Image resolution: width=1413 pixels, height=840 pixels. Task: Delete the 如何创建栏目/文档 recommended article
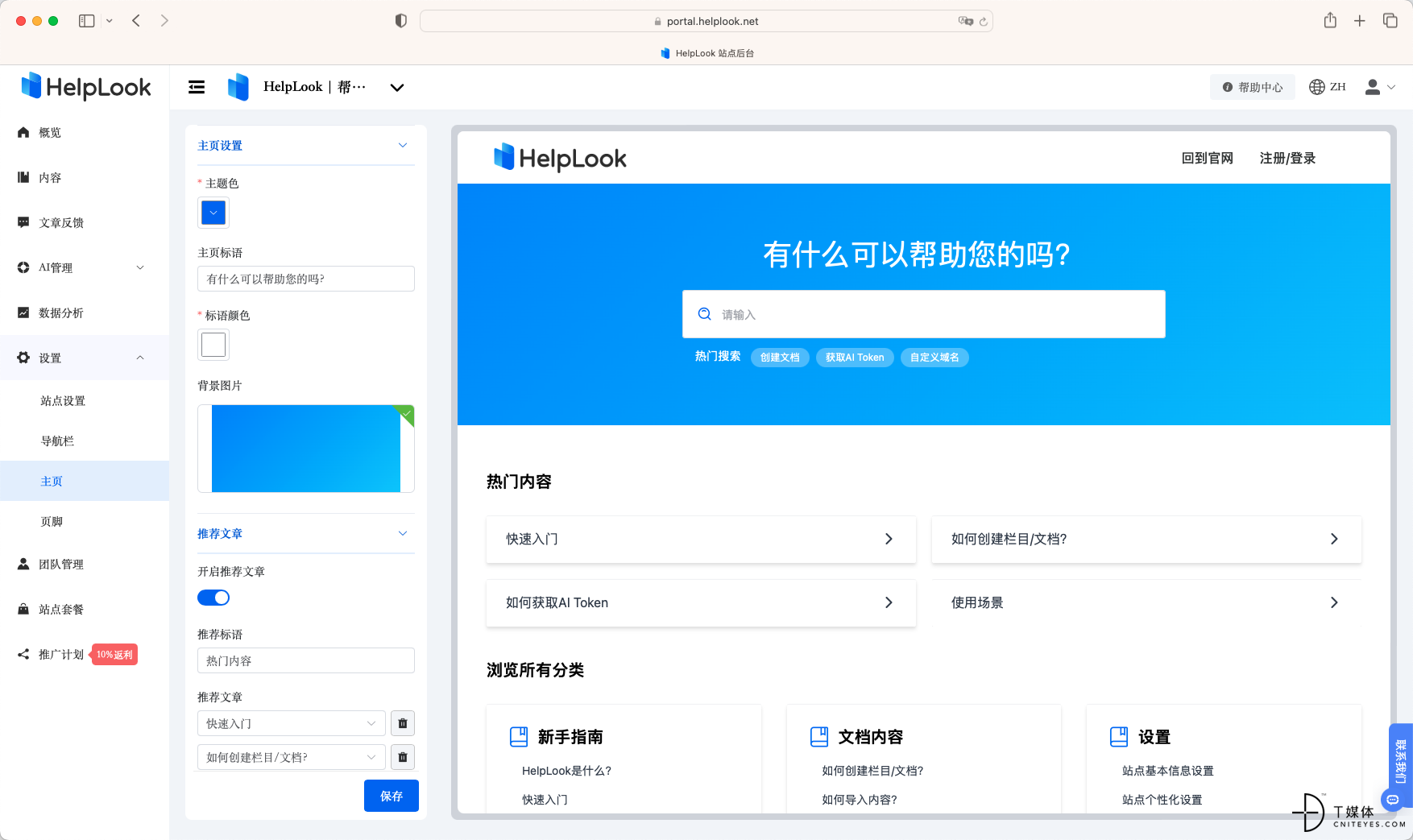(x=403, y=757)
